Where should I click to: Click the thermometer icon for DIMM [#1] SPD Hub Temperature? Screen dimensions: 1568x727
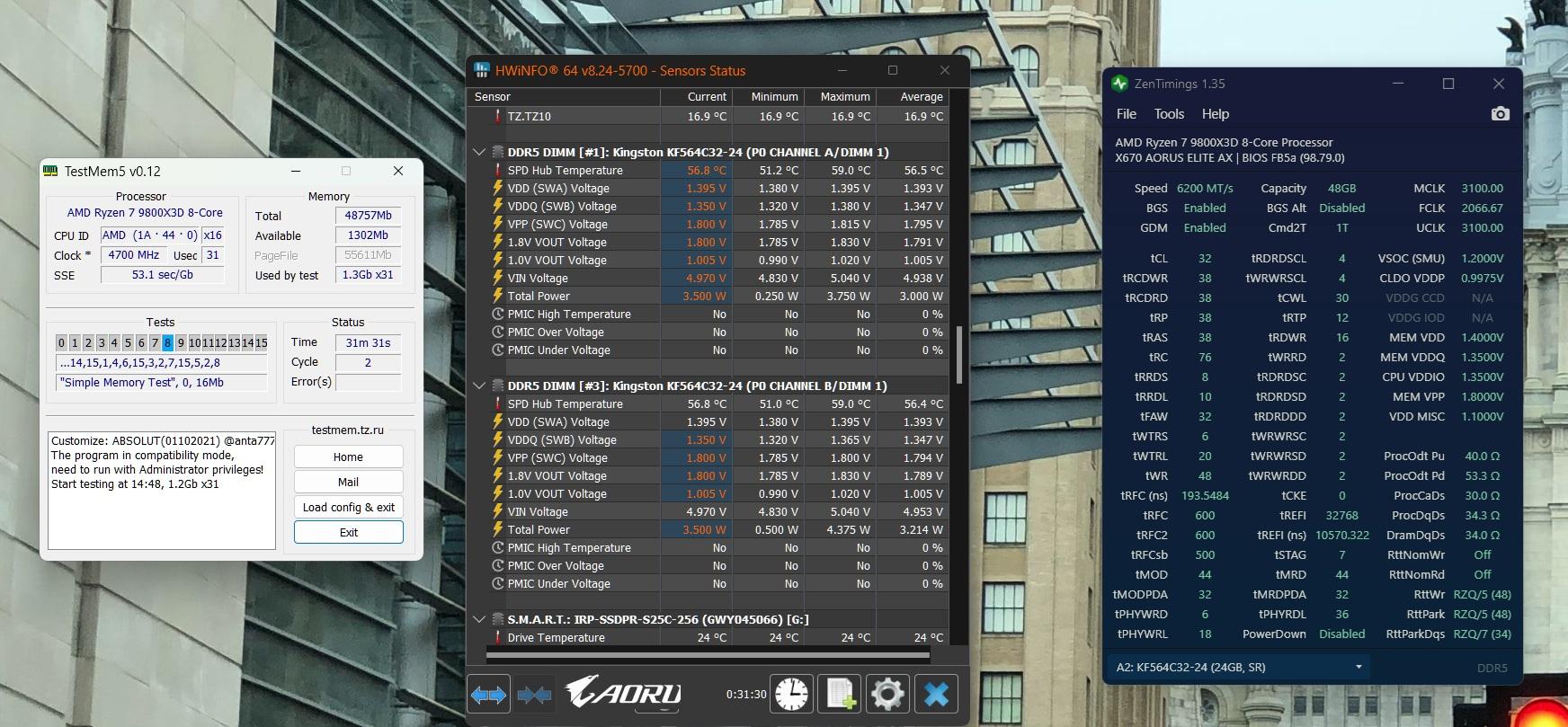click(x=497, y=170)
